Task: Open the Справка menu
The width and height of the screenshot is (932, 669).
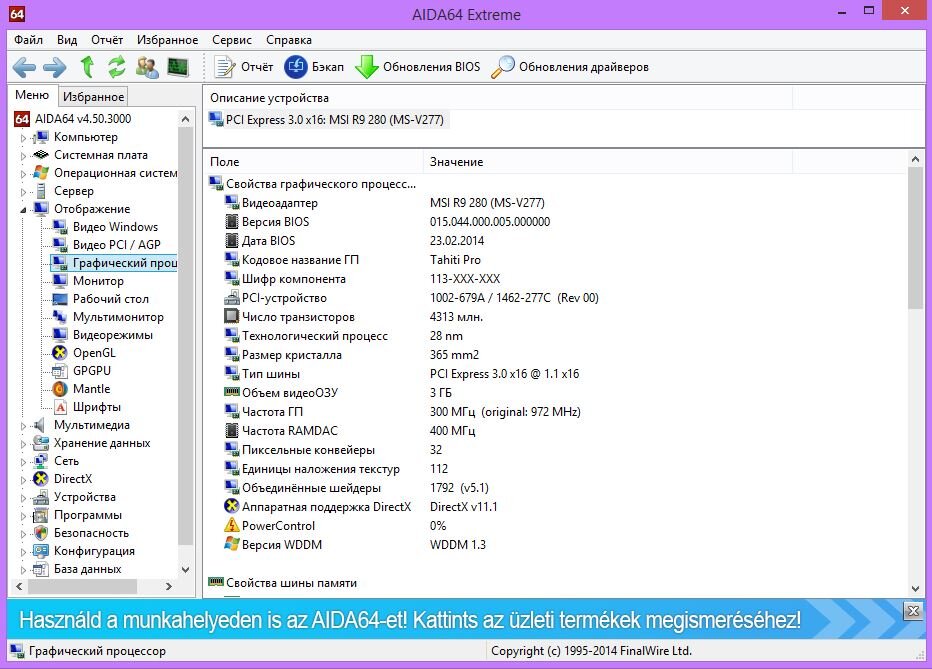Action: tap(289, 40)
